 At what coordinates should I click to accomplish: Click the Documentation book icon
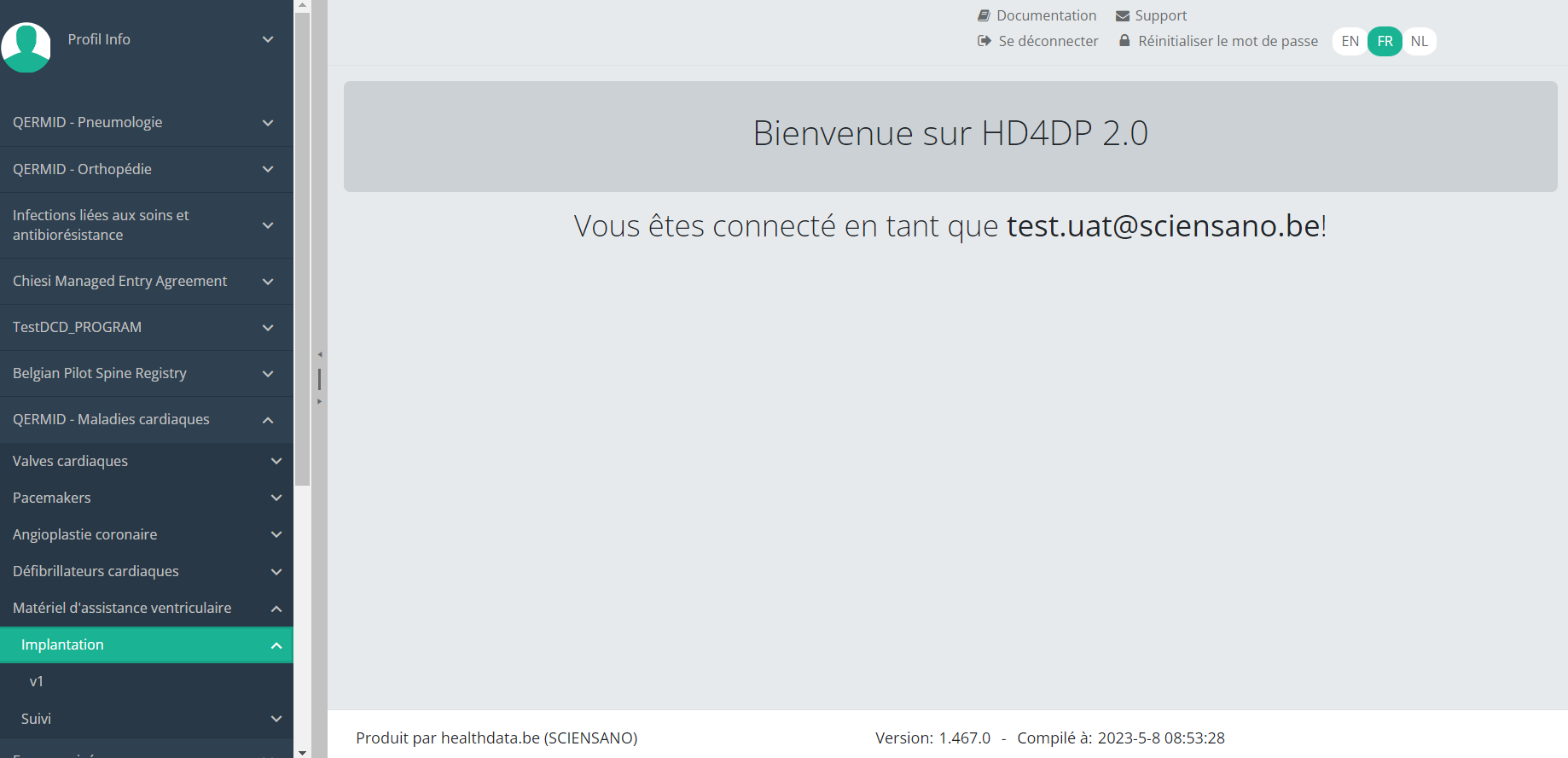coord(984,15)
